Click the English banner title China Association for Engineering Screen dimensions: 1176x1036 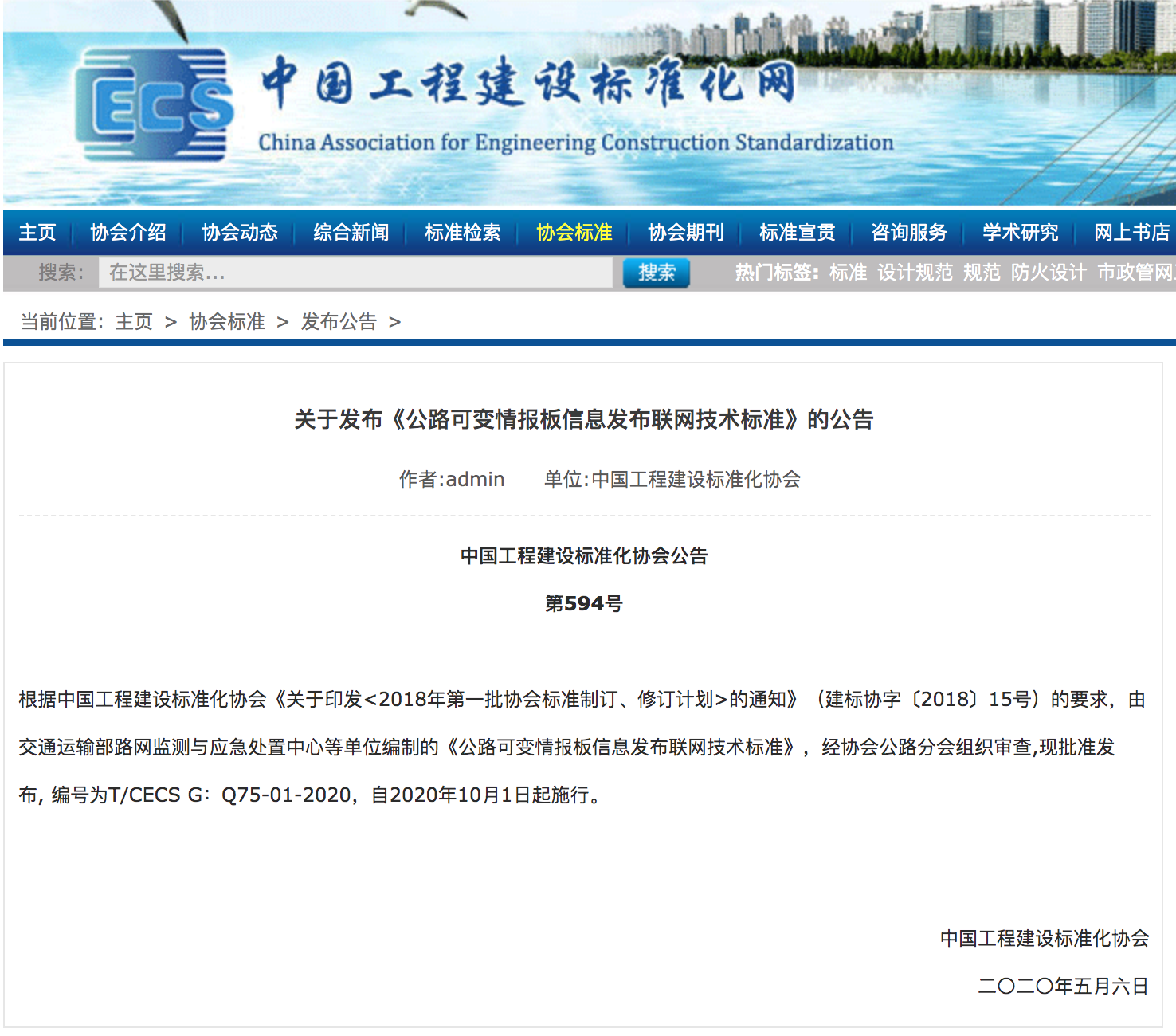point(575,143)
